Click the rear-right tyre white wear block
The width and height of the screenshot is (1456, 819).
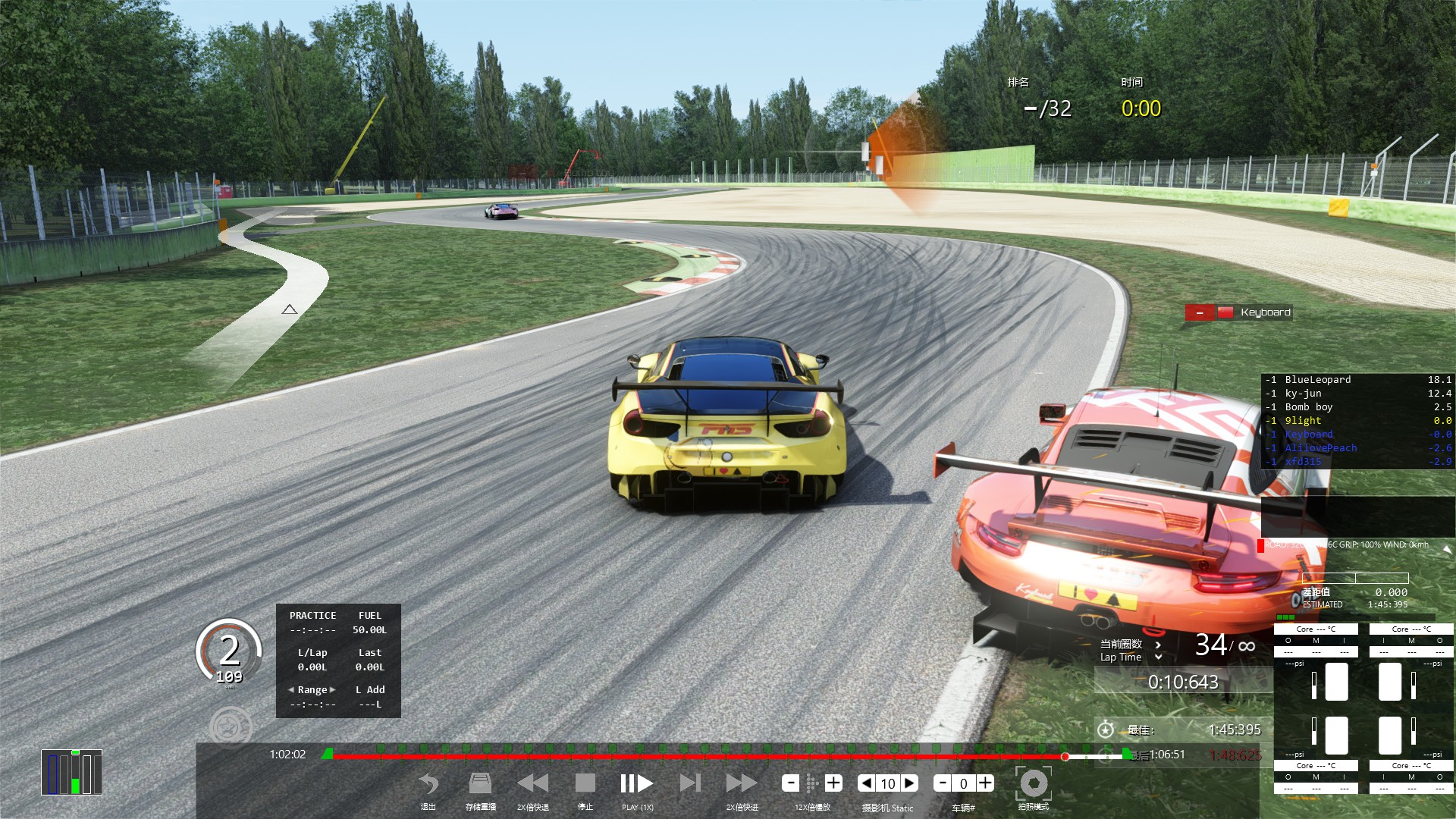pos(1390,735)
